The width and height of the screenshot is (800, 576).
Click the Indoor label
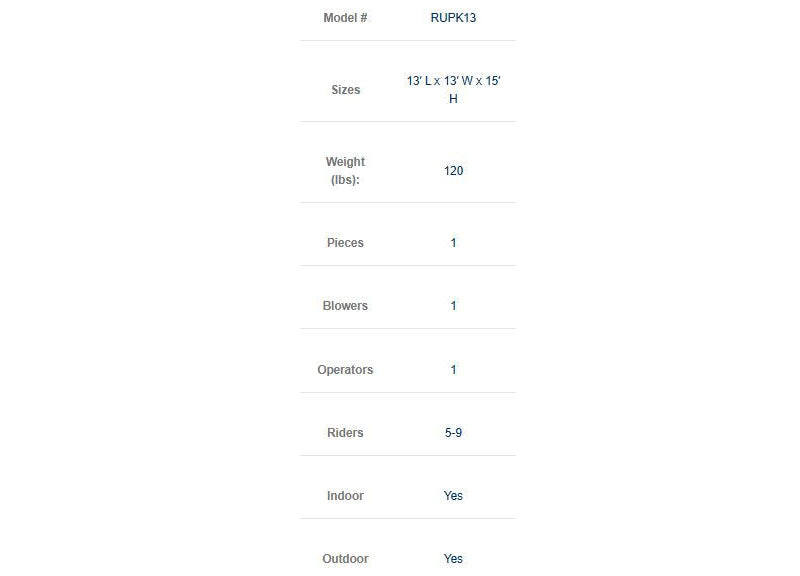click(x=345, y=496)
